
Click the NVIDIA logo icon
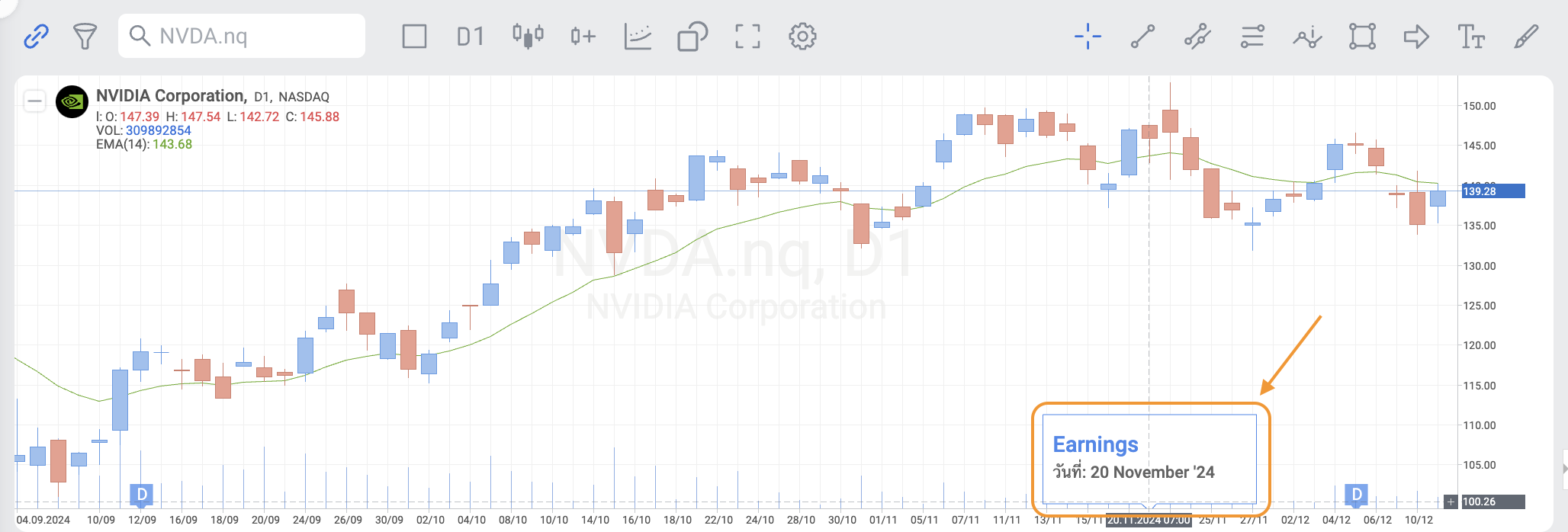(72, 101)
